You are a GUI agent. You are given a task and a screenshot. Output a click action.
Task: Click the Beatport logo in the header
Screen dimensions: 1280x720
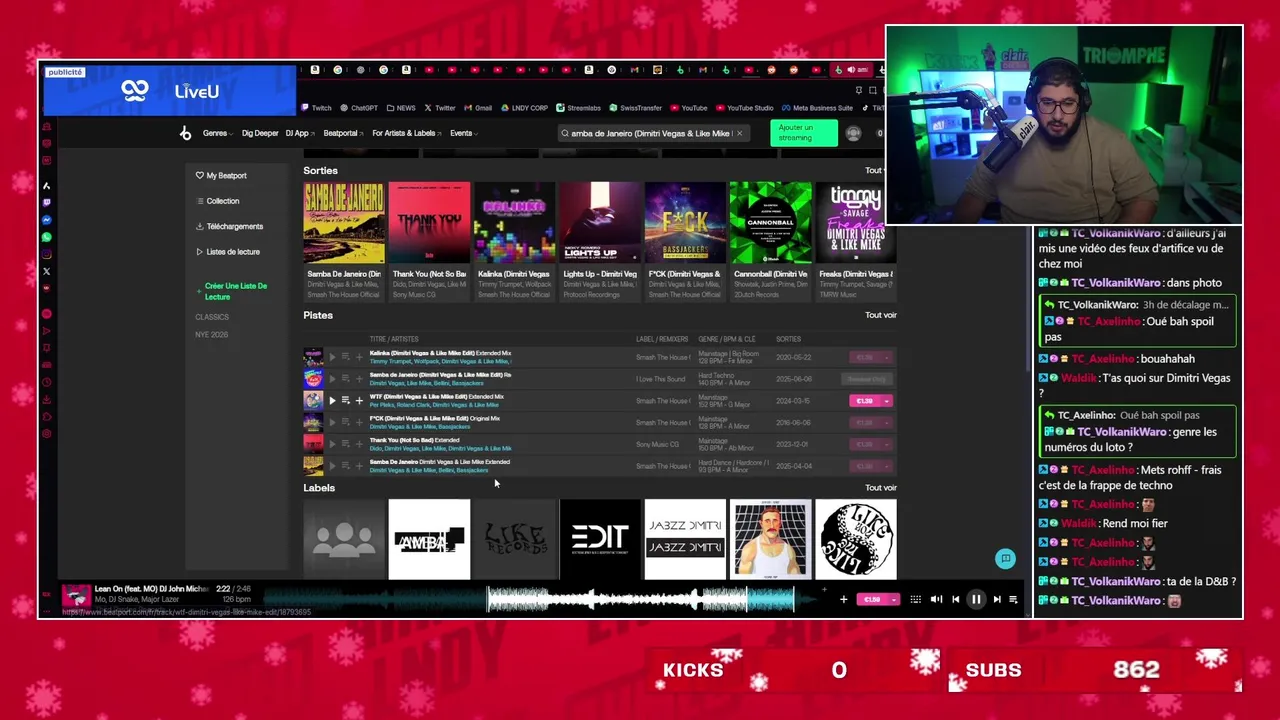tap(185, 133)
